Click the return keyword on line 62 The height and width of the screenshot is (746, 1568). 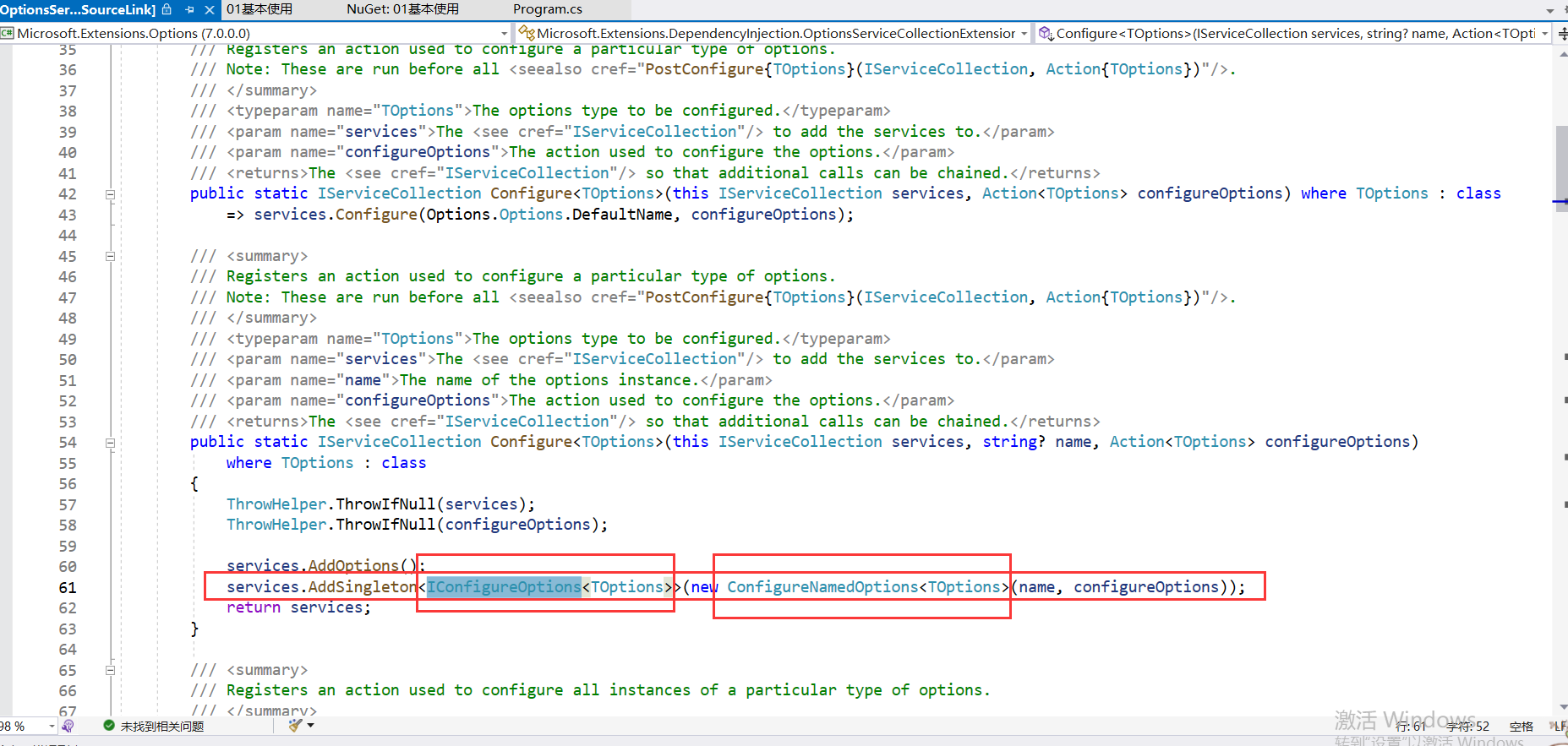click(254, 607)
